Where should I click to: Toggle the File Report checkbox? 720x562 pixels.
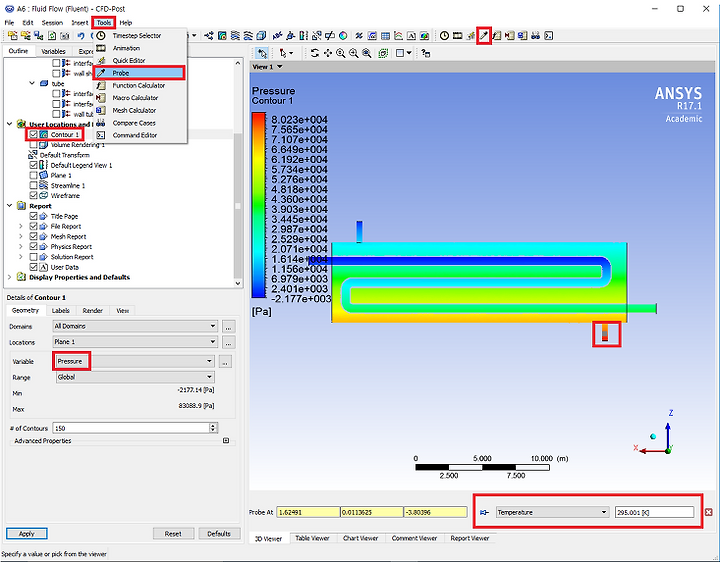(33, 226)
